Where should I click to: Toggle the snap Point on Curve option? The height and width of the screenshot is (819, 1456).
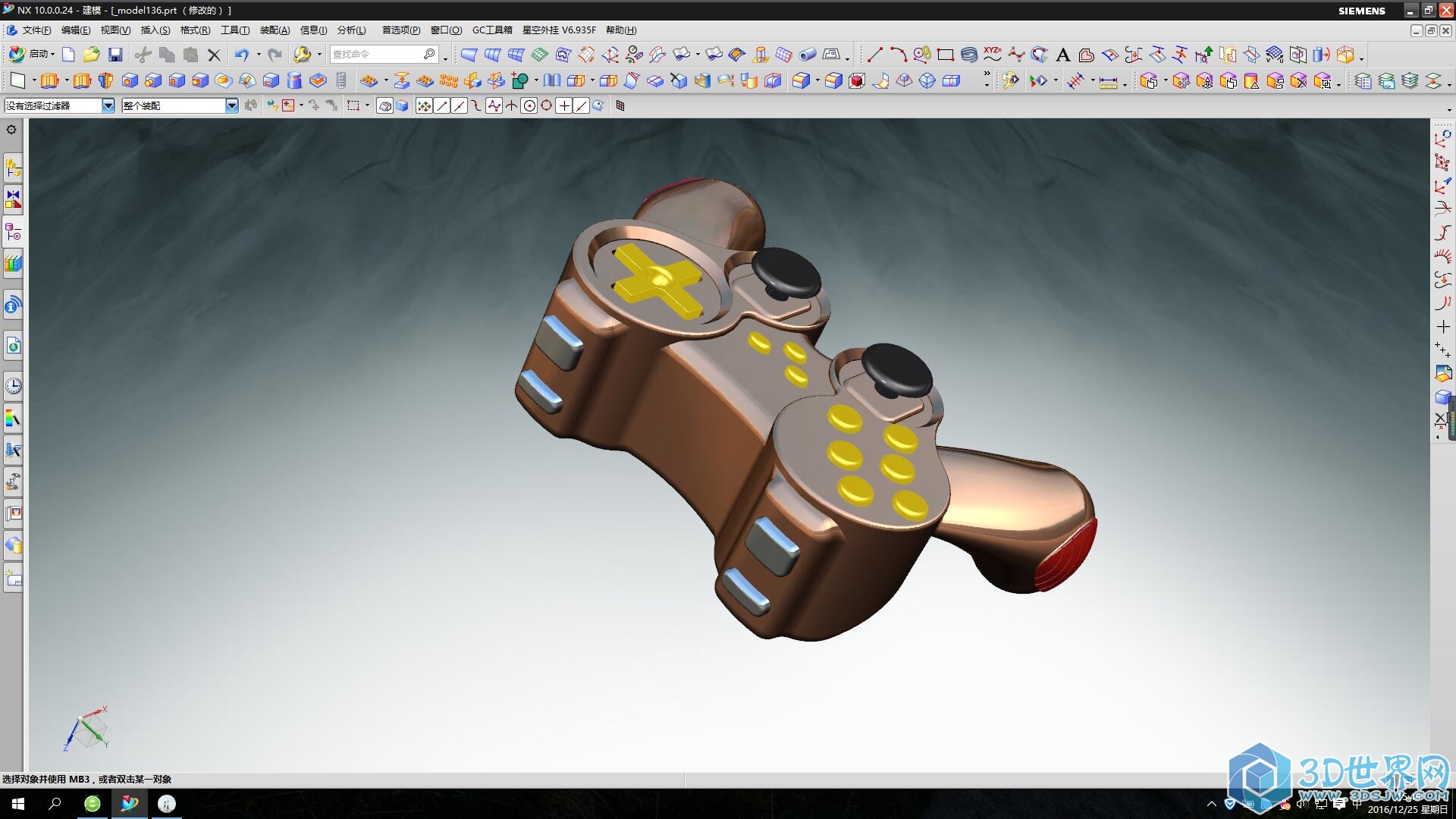click(x=582, y=106)
